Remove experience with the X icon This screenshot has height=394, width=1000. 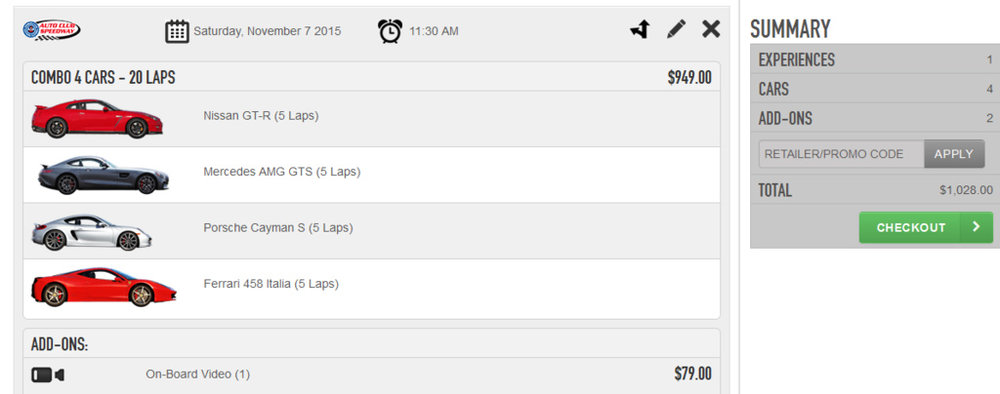click(711, 29)
